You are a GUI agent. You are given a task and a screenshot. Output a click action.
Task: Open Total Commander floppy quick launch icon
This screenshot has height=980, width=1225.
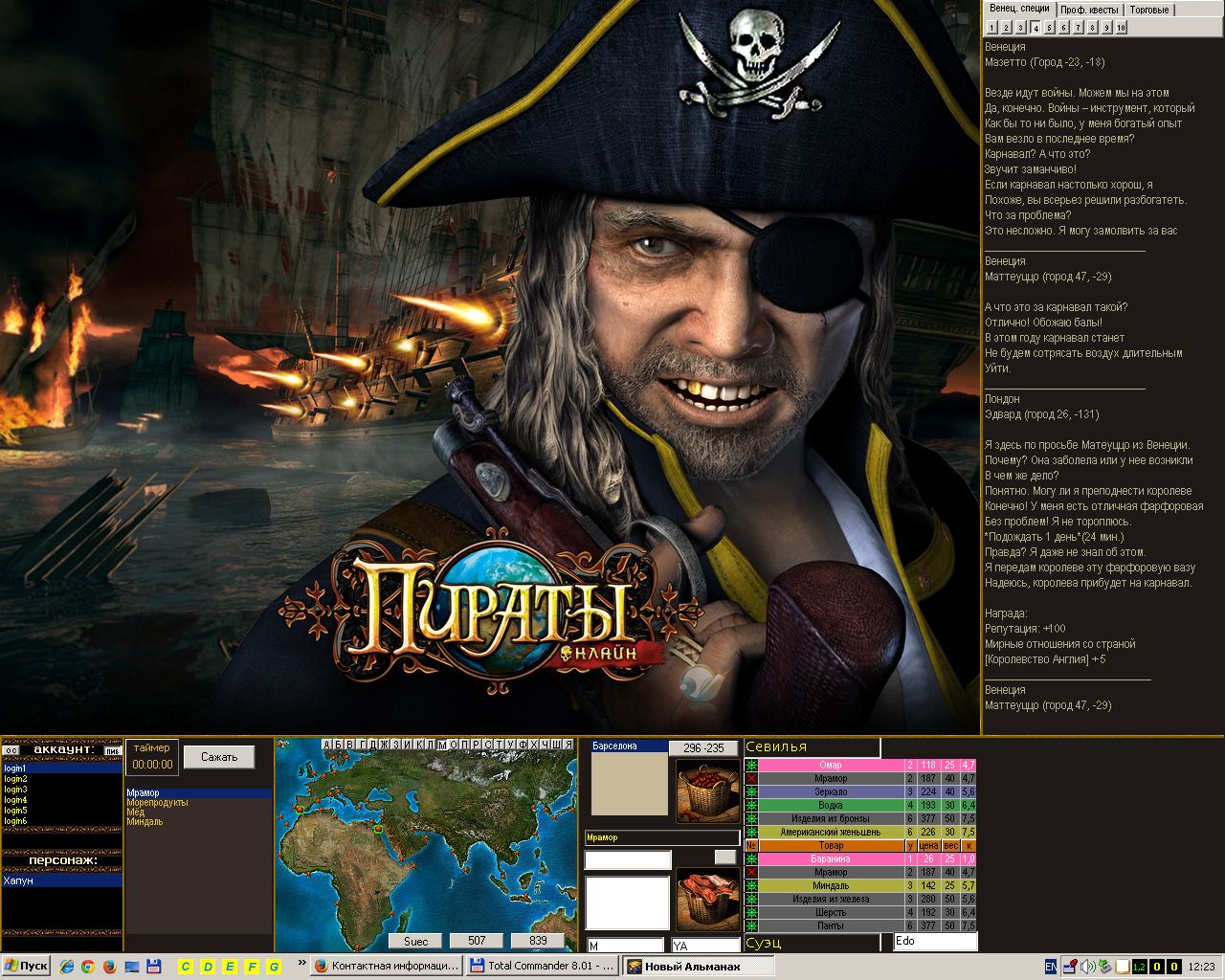(153, 967)
